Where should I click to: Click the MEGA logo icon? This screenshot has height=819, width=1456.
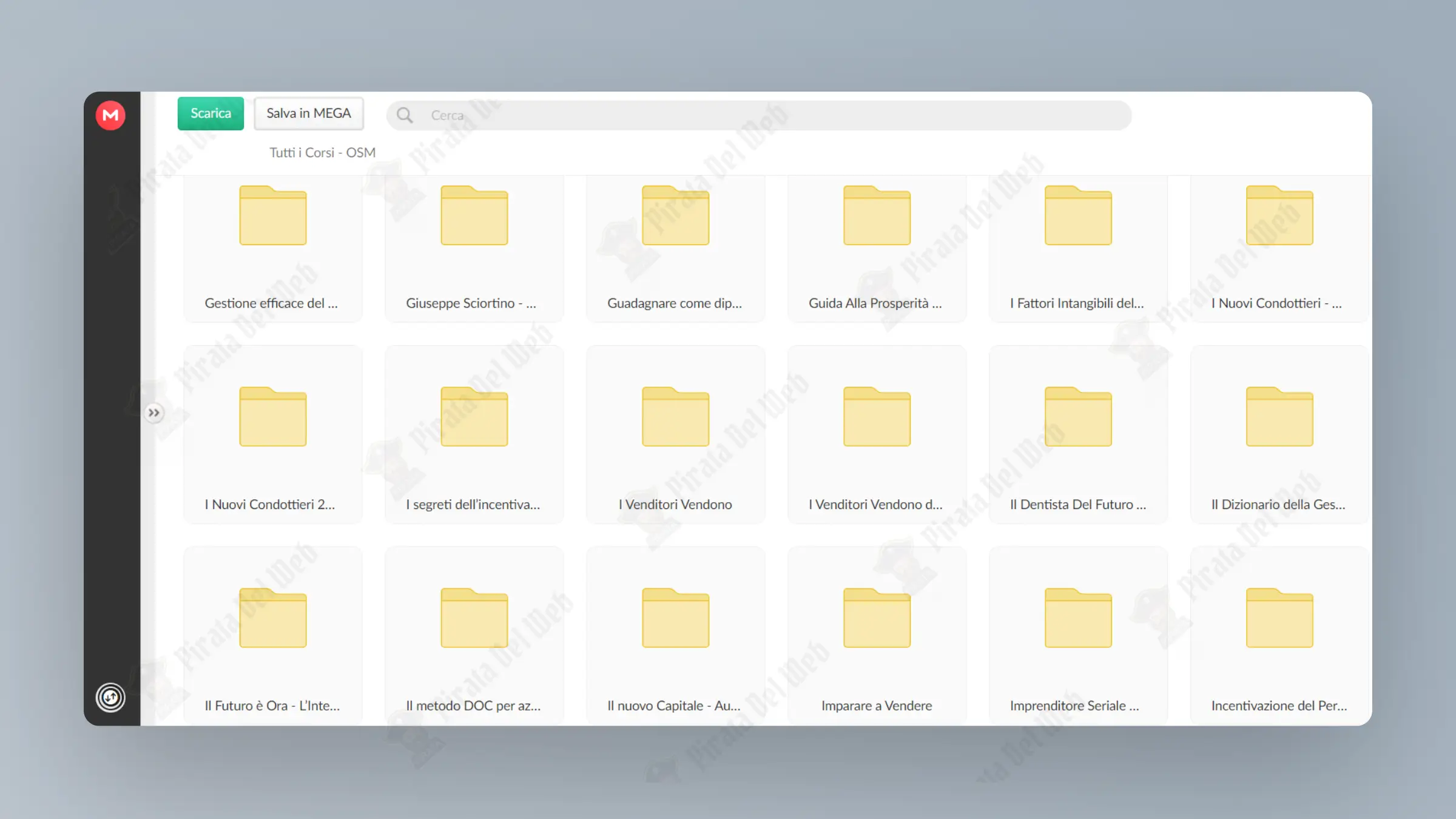pyautogui.click(x=110, y=115)
